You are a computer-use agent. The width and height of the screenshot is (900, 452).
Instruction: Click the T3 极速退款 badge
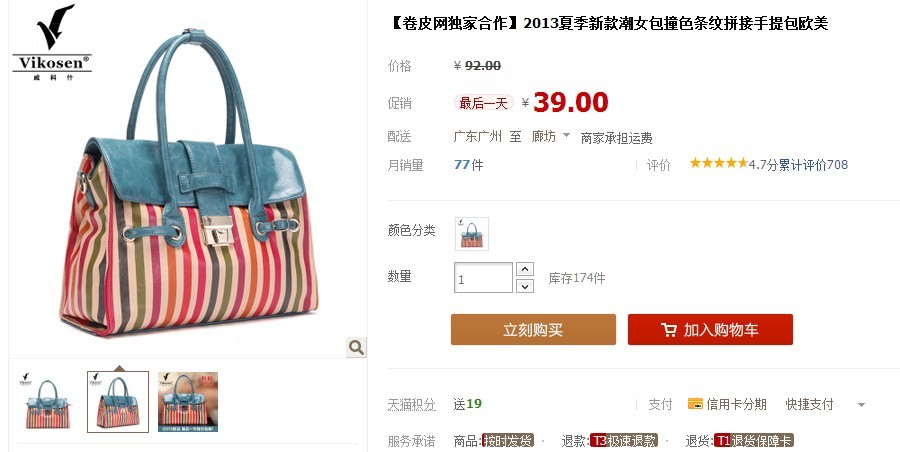pos(624,441)
